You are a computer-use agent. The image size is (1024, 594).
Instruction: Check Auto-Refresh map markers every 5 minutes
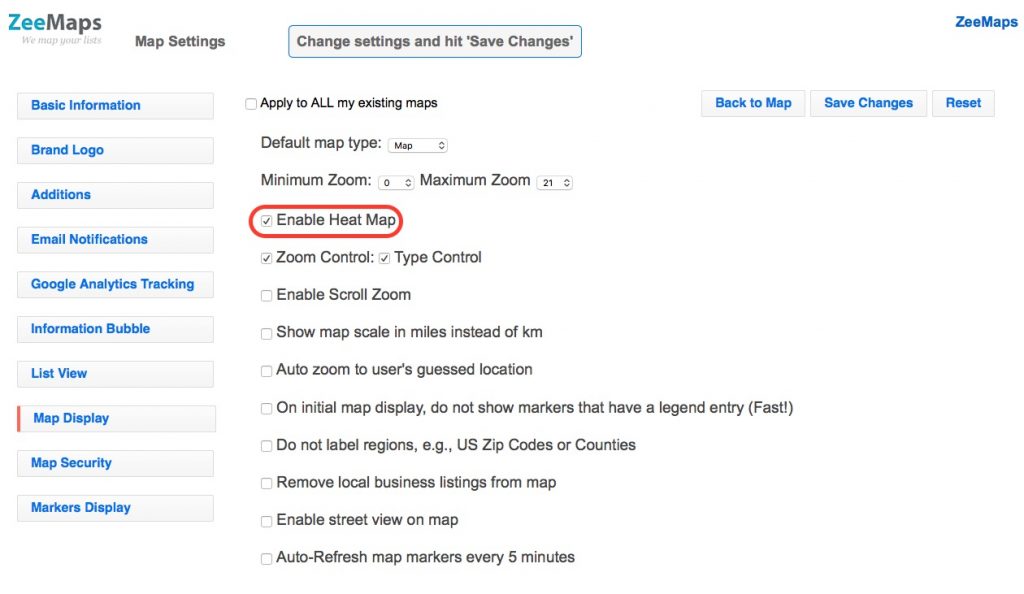pos(266,559)
